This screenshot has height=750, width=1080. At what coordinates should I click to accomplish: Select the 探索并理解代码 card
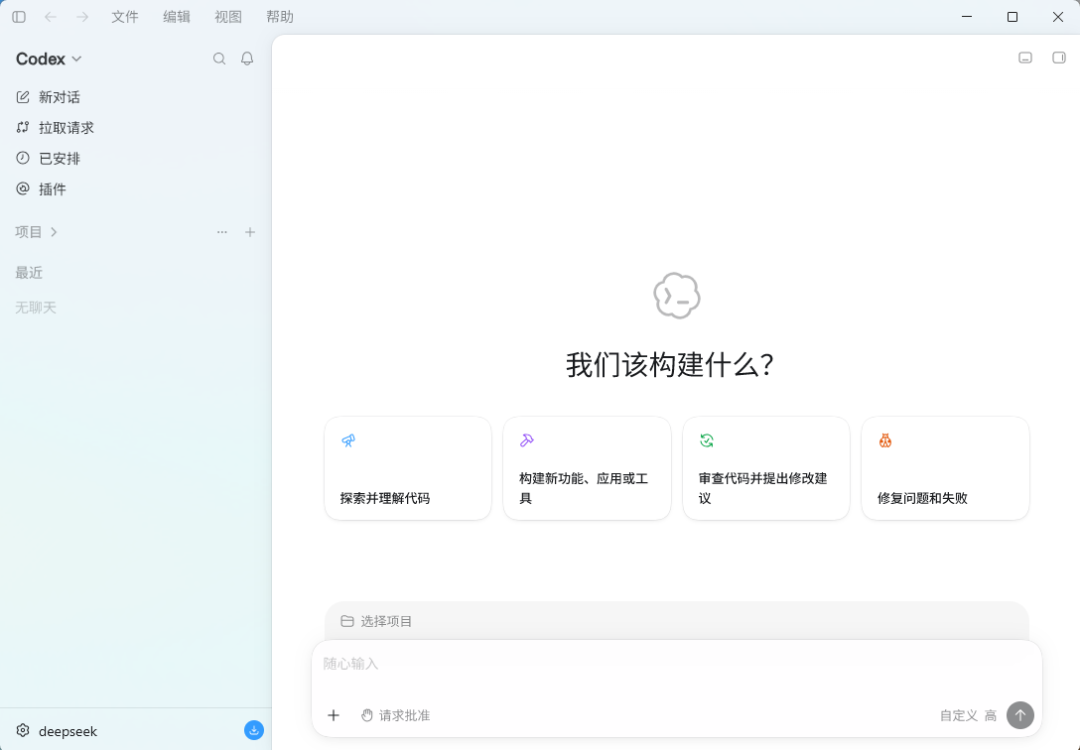click(408, 468)
